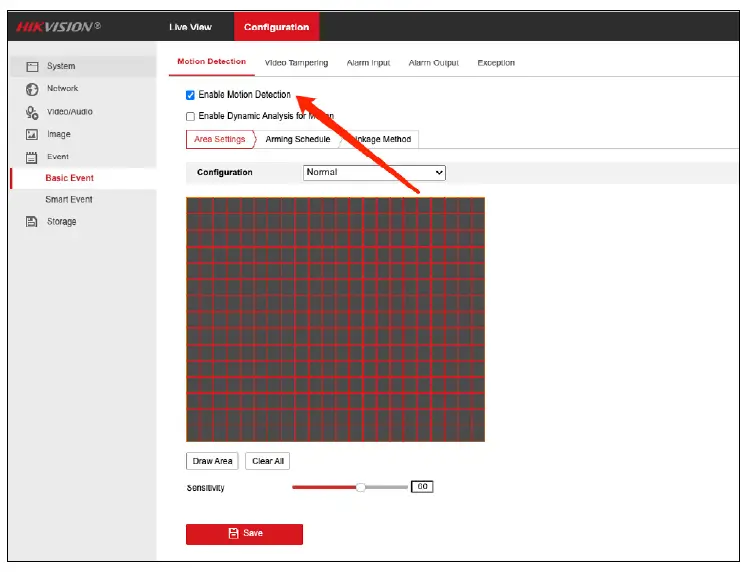
Task: Click the Sensitivity value input box
Action: tap(422, 487)
